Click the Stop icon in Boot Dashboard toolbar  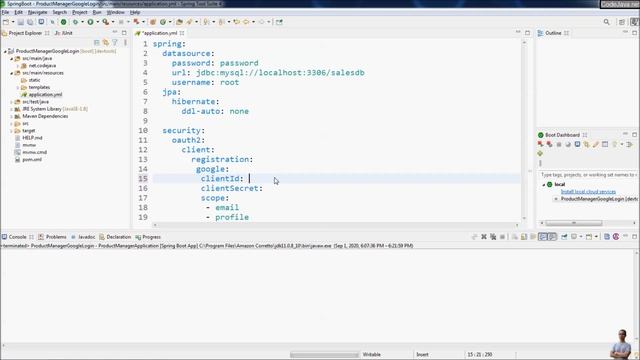pos(559,144)
